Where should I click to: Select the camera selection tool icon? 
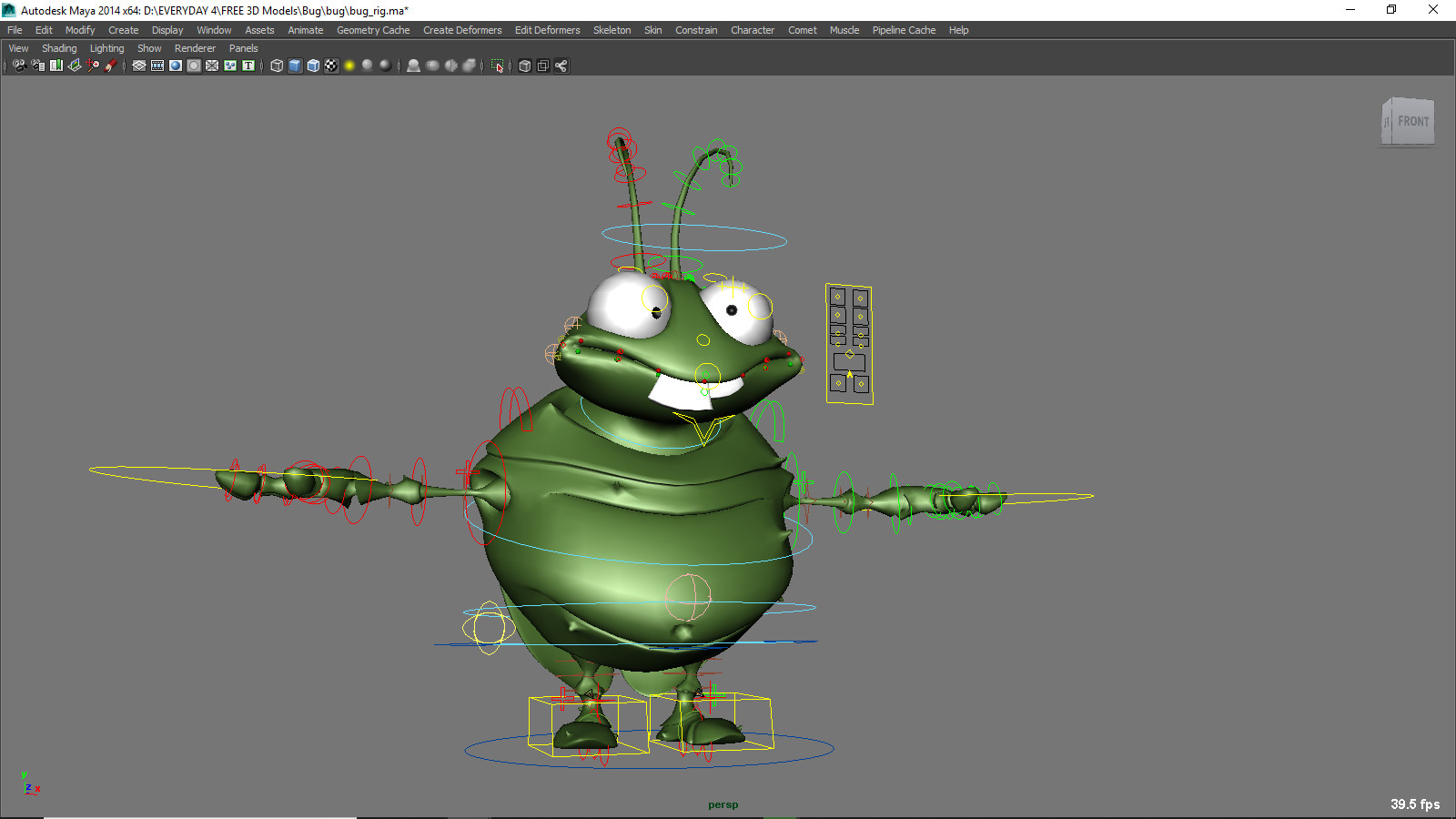20,66
